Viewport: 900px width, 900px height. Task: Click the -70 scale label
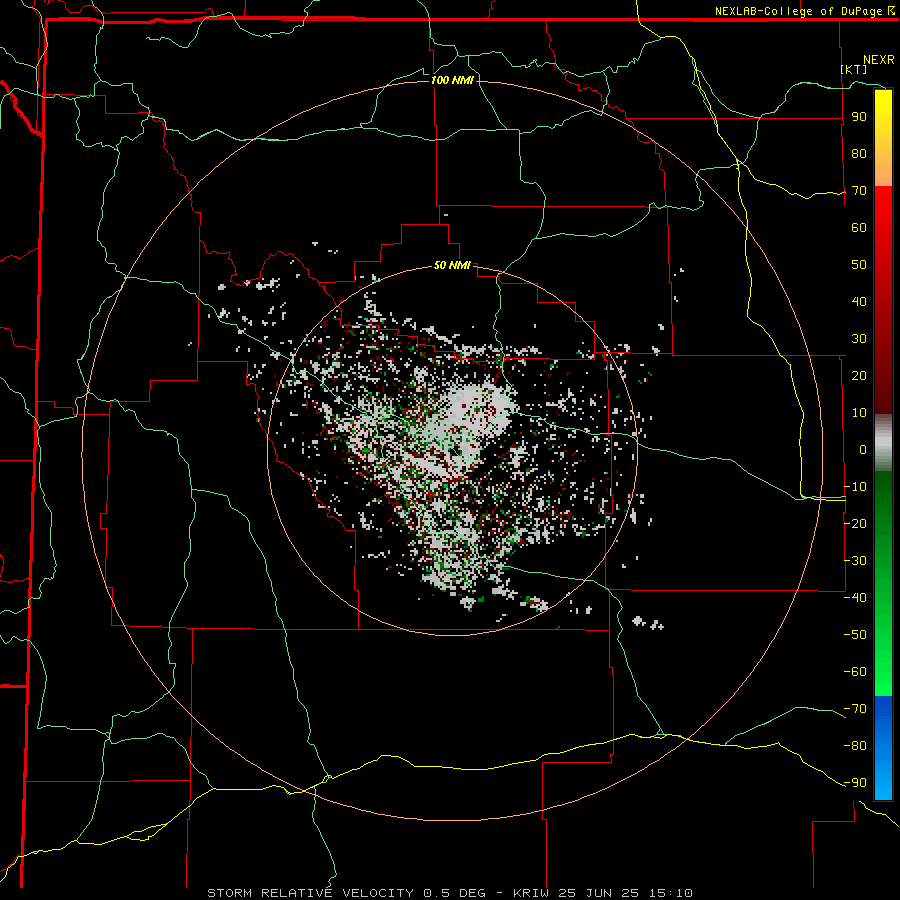(855, 708)
